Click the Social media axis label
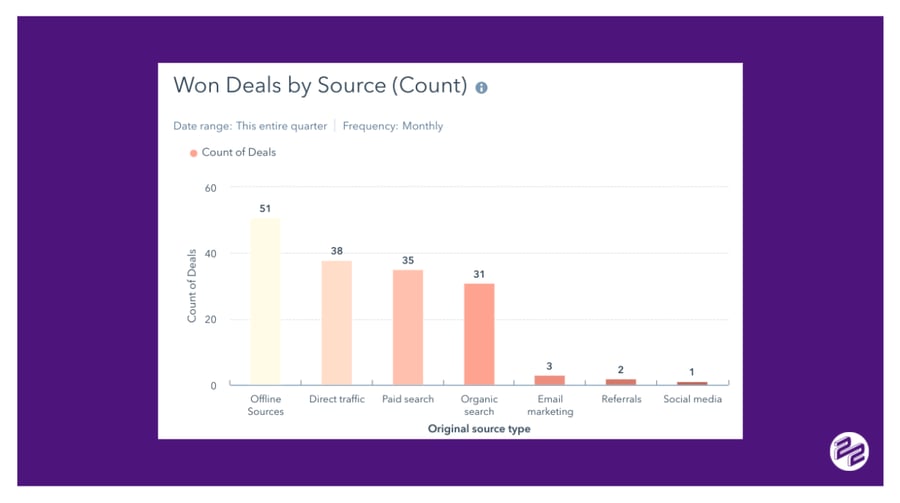 (x=692, y=399)
